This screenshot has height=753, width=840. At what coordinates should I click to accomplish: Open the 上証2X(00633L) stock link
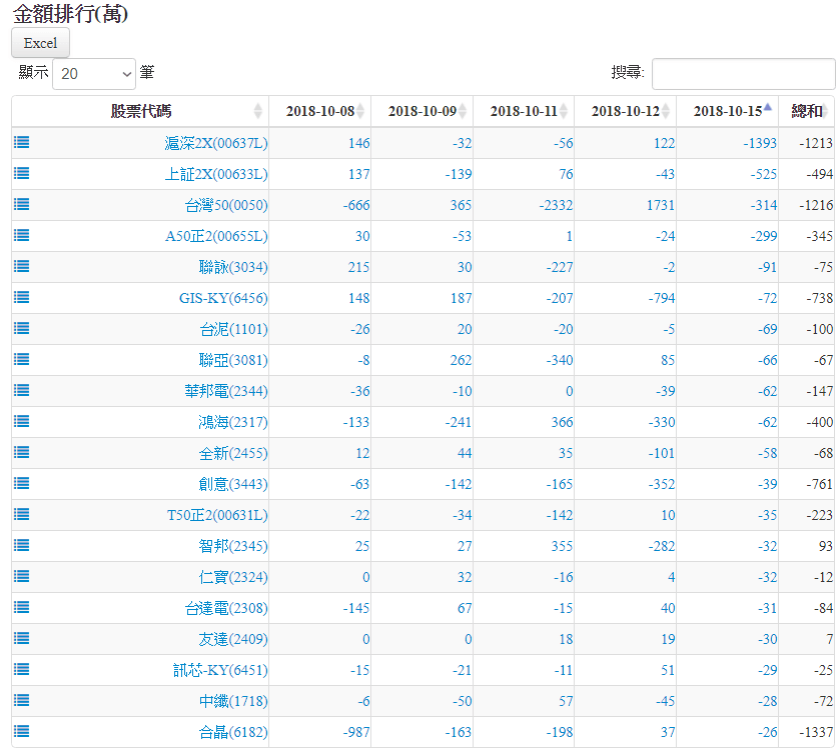(216, 174)
